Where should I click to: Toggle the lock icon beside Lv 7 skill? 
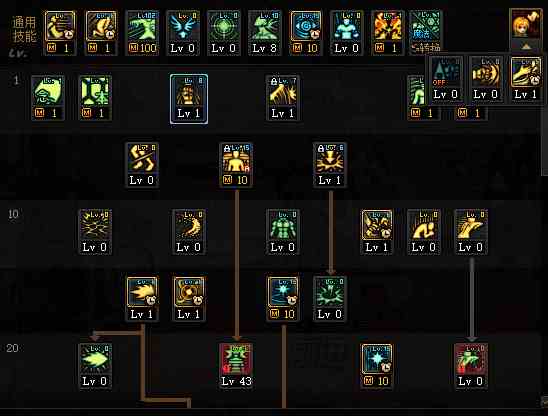tap(274, 81)
